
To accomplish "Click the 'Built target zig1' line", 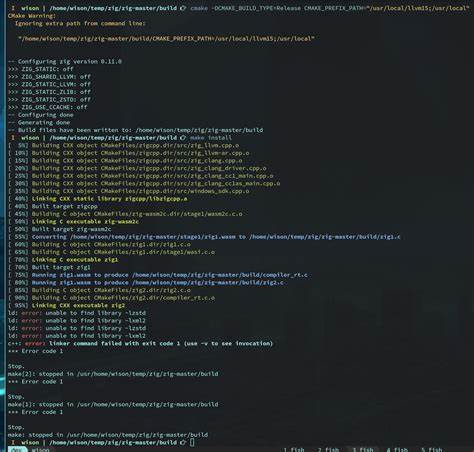I will click(x=49, y=267).
